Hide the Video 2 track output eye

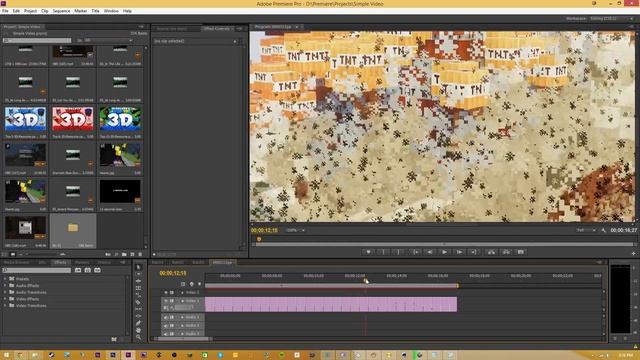pyautogui.click(x=165, y=293)
